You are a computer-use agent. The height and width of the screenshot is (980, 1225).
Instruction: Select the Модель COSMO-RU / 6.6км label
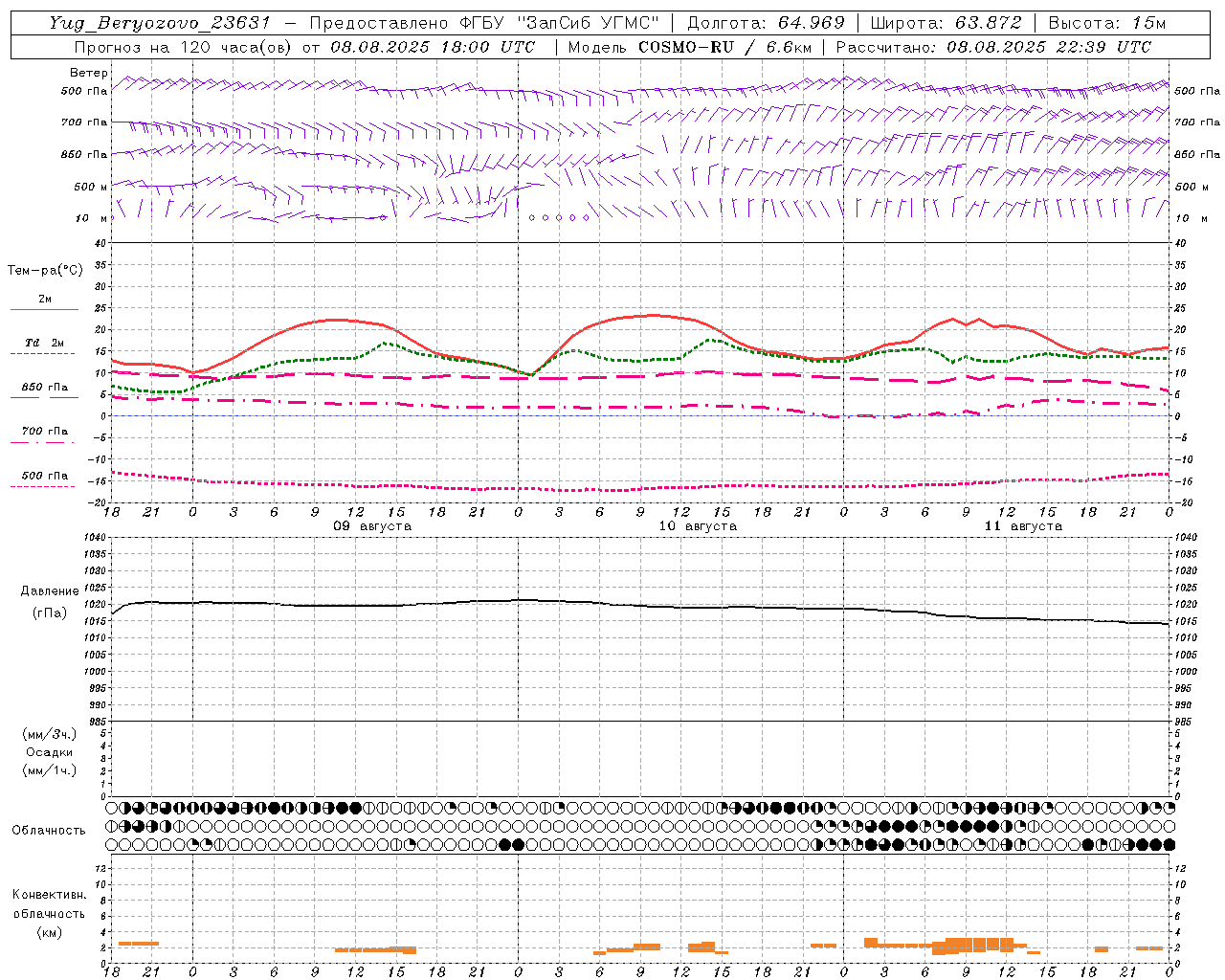690,47
